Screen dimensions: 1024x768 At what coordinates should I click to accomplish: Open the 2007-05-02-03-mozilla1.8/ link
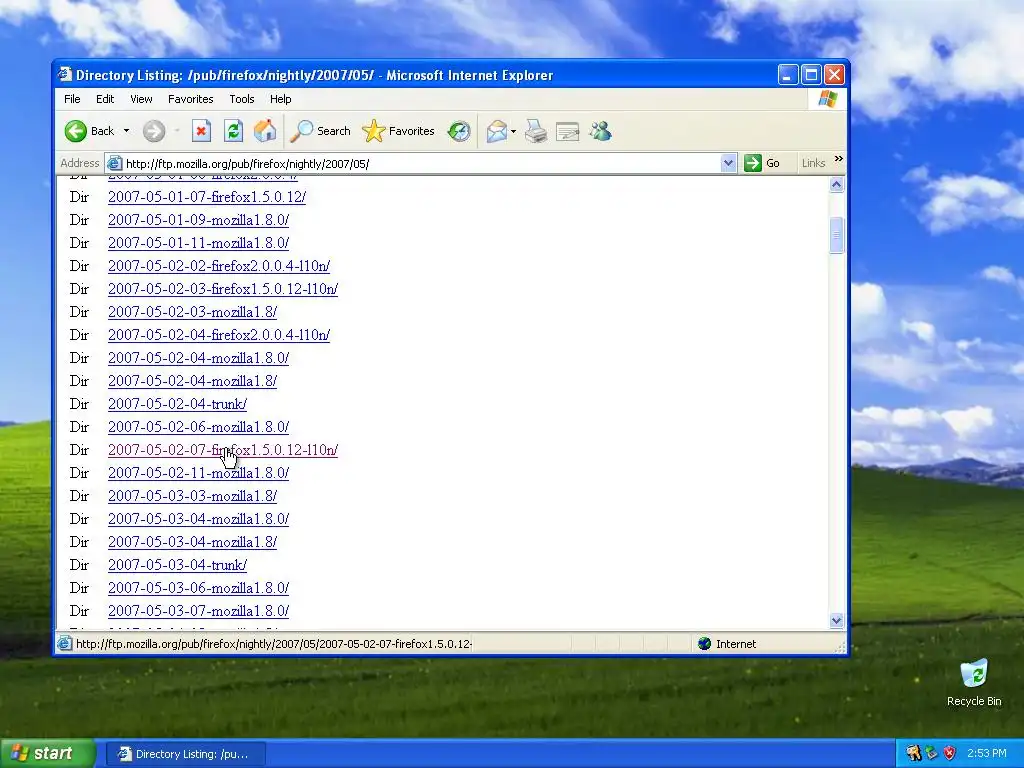tap(193, 312)
